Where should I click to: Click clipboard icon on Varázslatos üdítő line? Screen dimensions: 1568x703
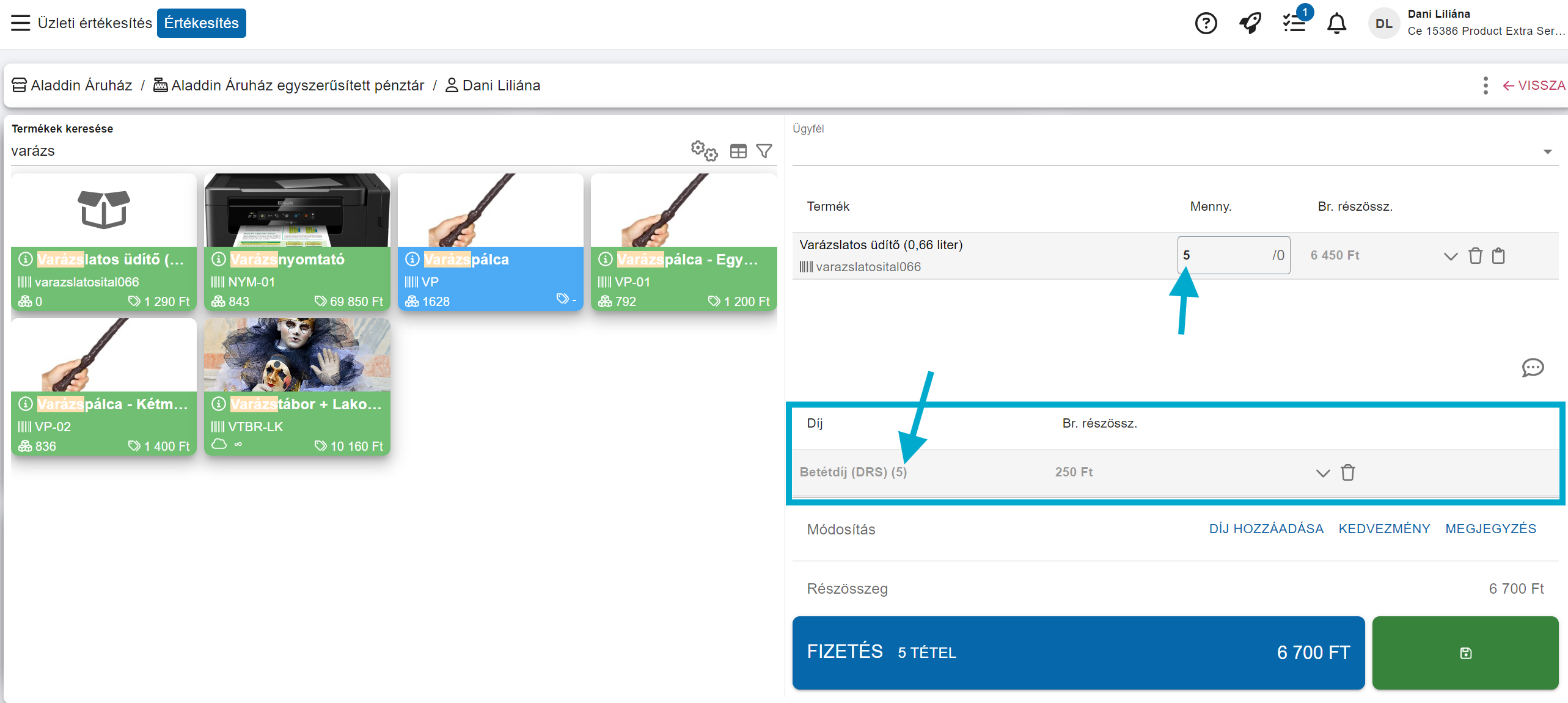(1498, 256)
